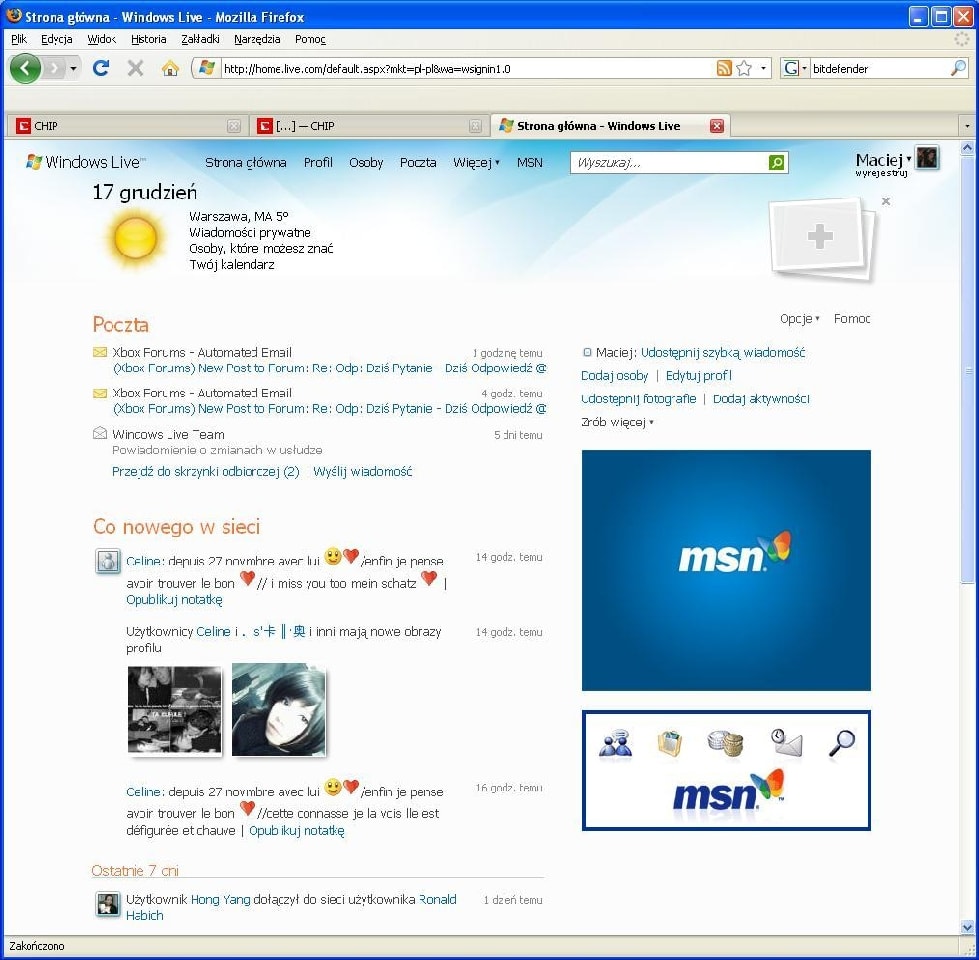Viewport: 979px width, 960px height.
Task: Click the MSN magnifying glass search icon
Action: [x=842, y=743]
